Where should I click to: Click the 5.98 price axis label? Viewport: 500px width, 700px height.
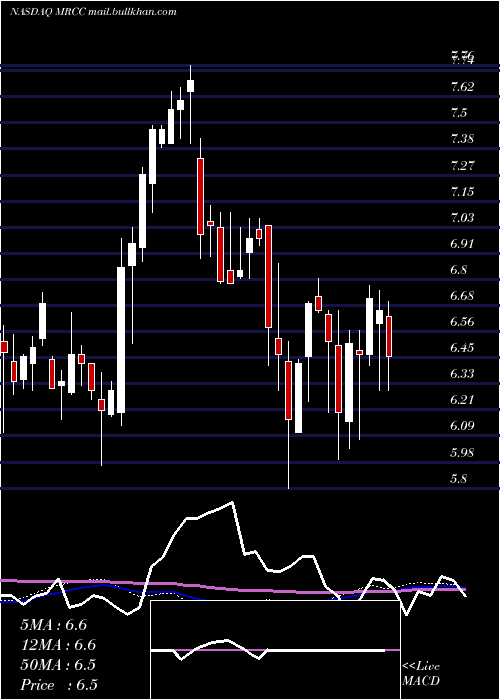click(462, 453)
